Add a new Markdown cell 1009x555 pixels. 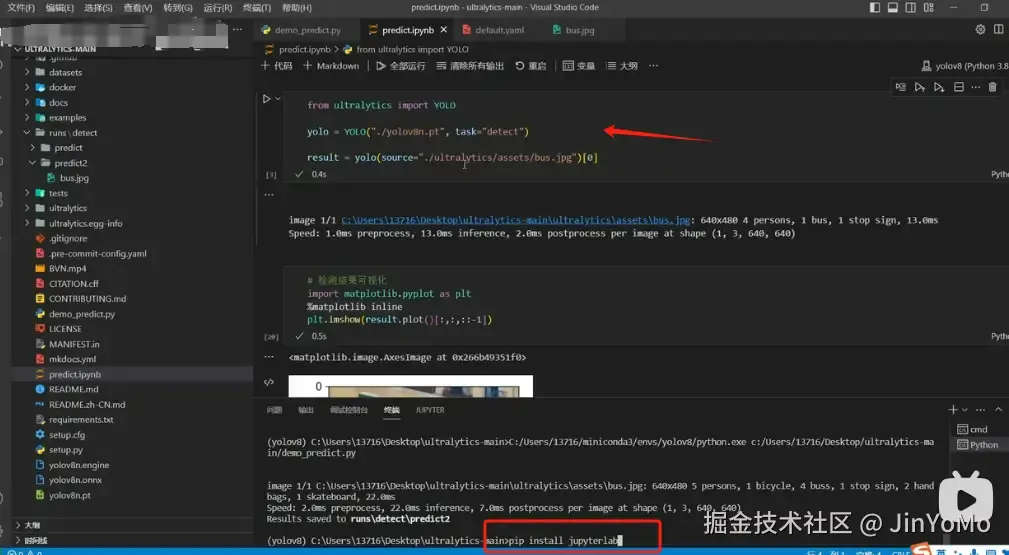tap(331, 66)
